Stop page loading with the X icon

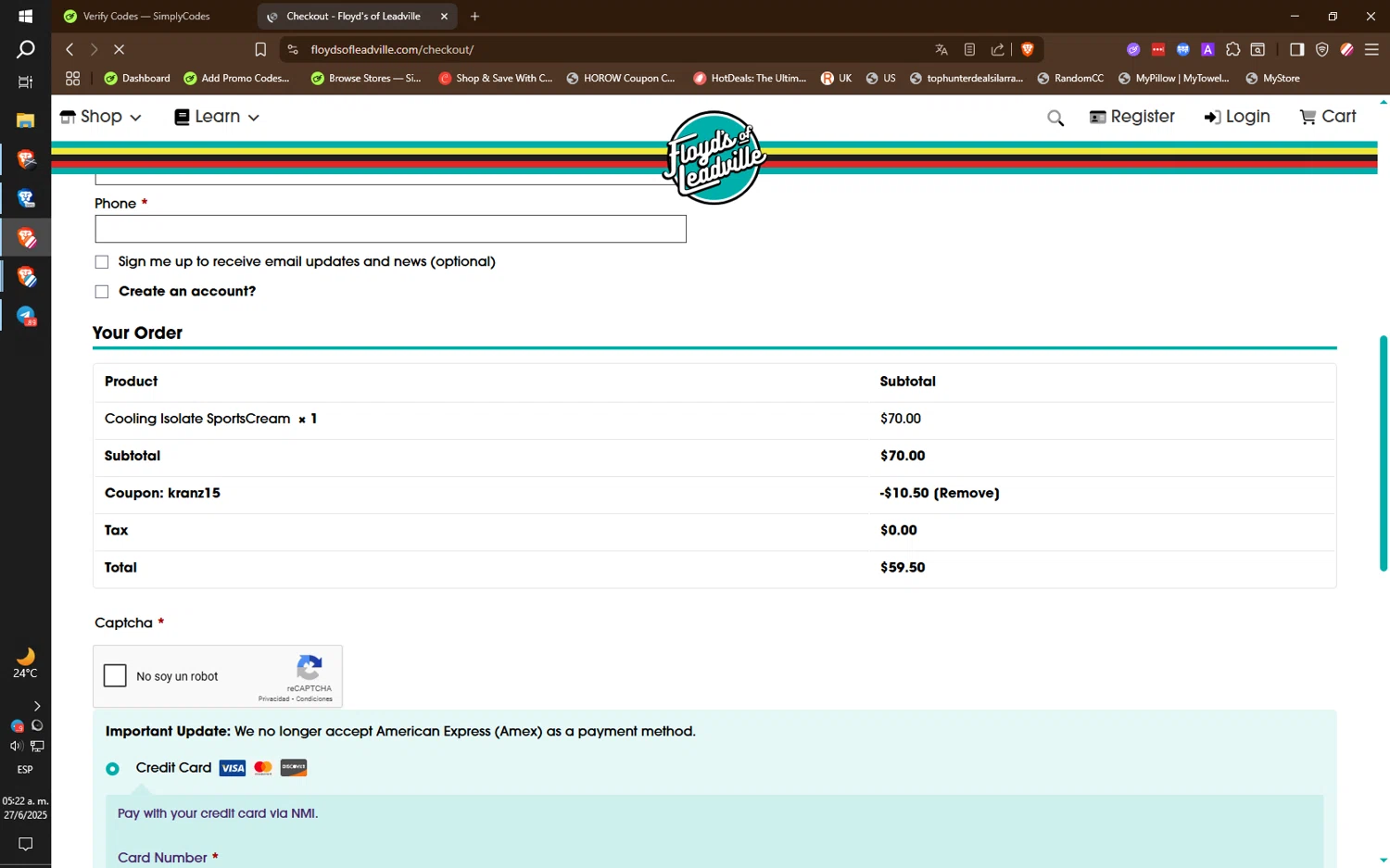tap(119, 49)
